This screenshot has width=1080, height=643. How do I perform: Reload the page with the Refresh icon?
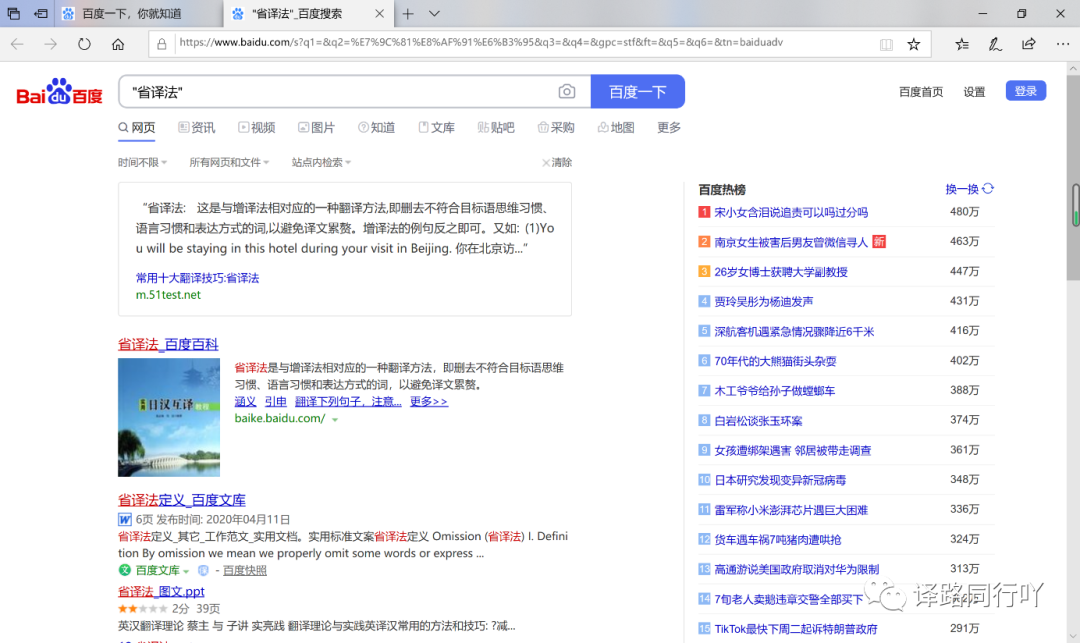(x=84, y=44)
